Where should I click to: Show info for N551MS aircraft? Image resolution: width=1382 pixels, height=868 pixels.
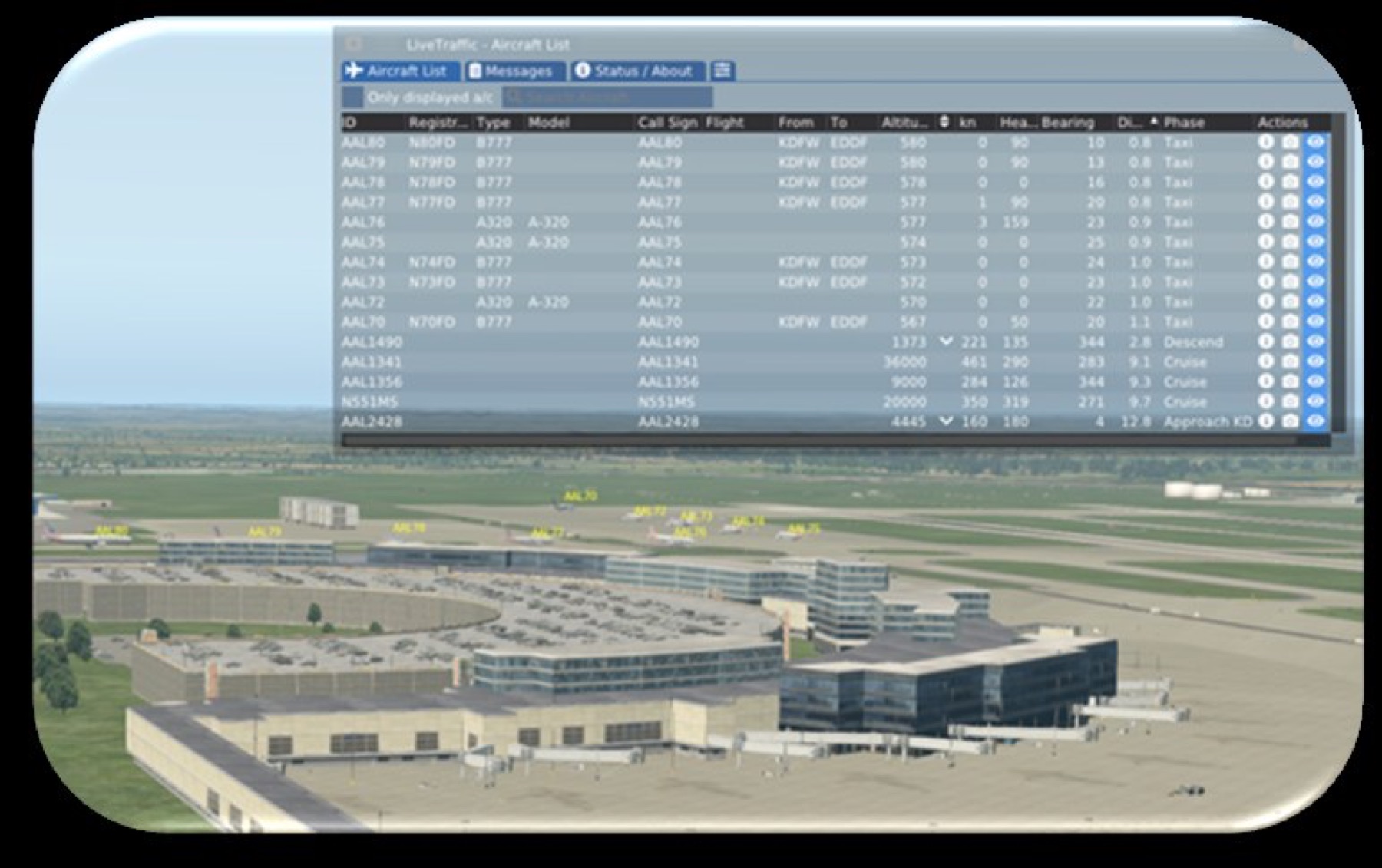point(1266,401)
